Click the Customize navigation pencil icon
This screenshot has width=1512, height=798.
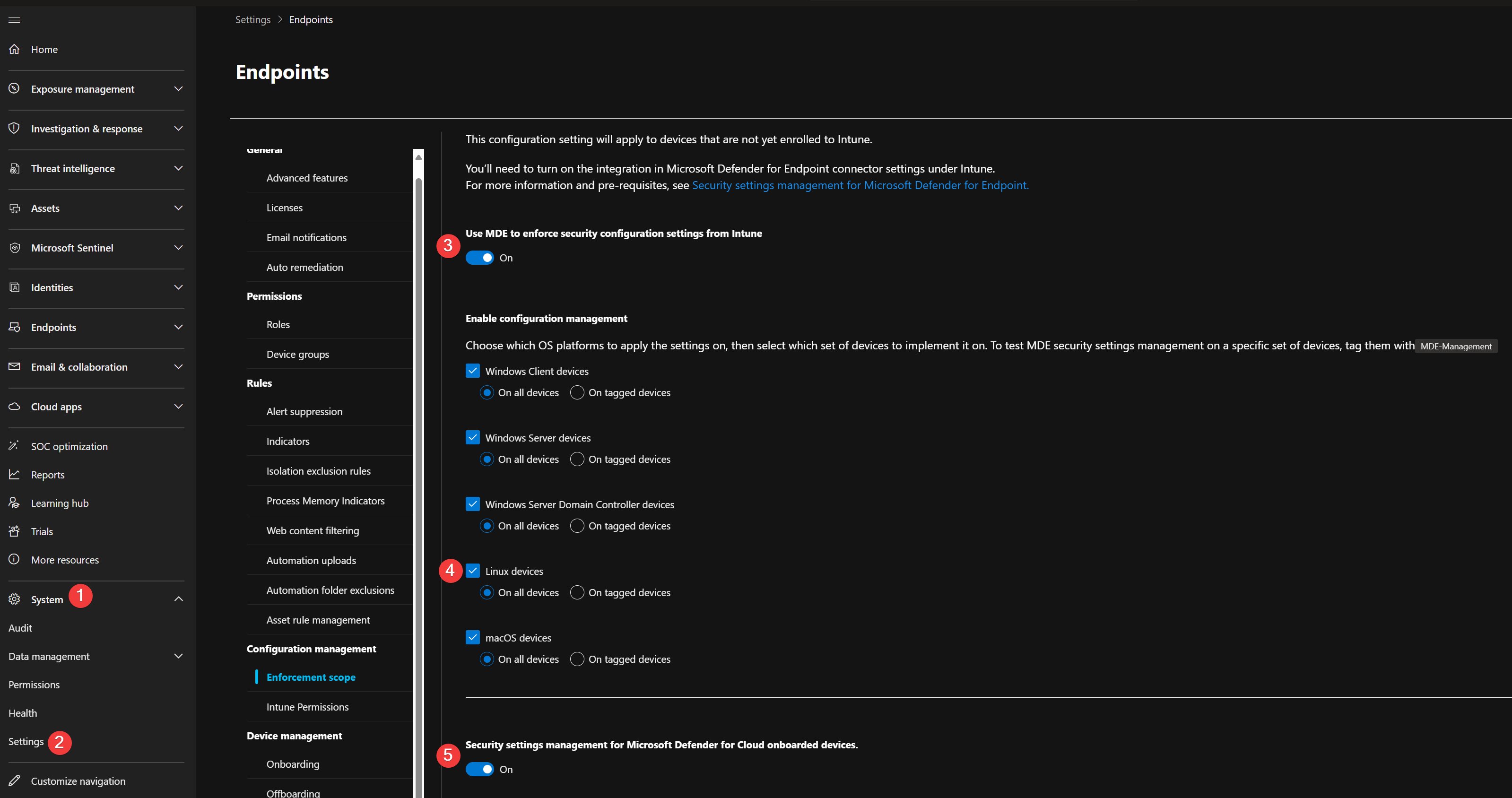tap(14, 781)
